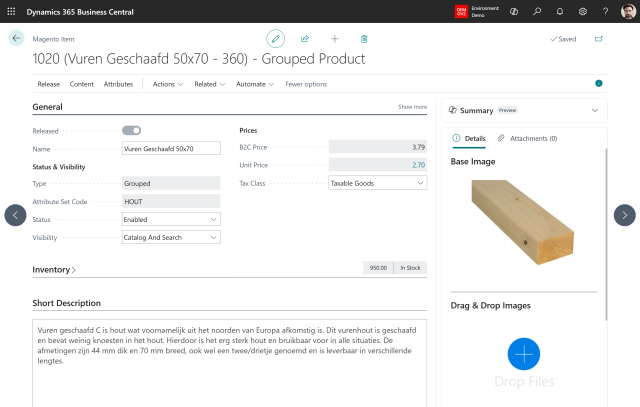Click the Unit Price value 2.70
The width and height of the screenshot is (640, 407).
pos(418,165)
